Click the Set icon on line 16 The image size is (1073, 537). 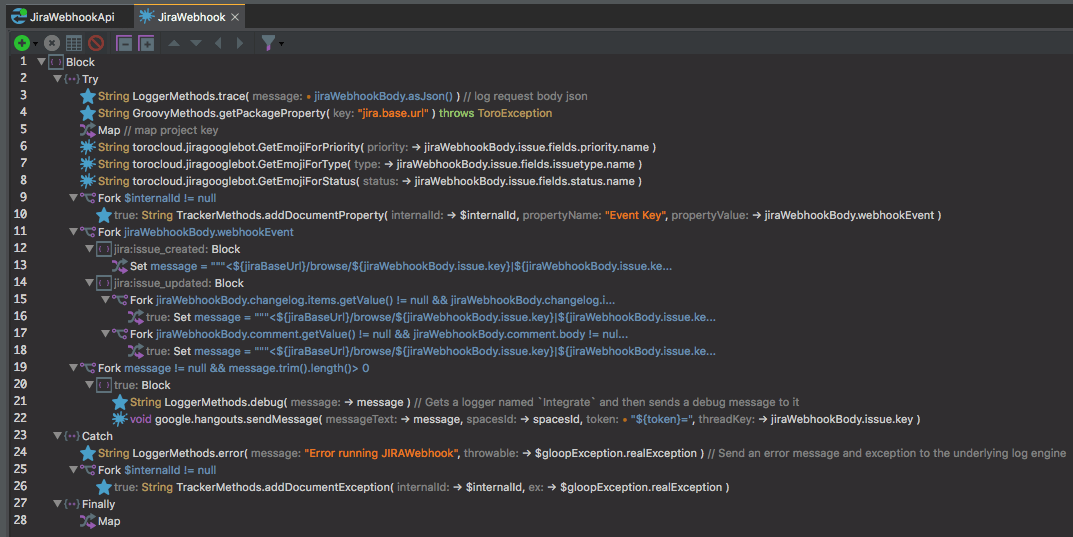coord(135,317)
